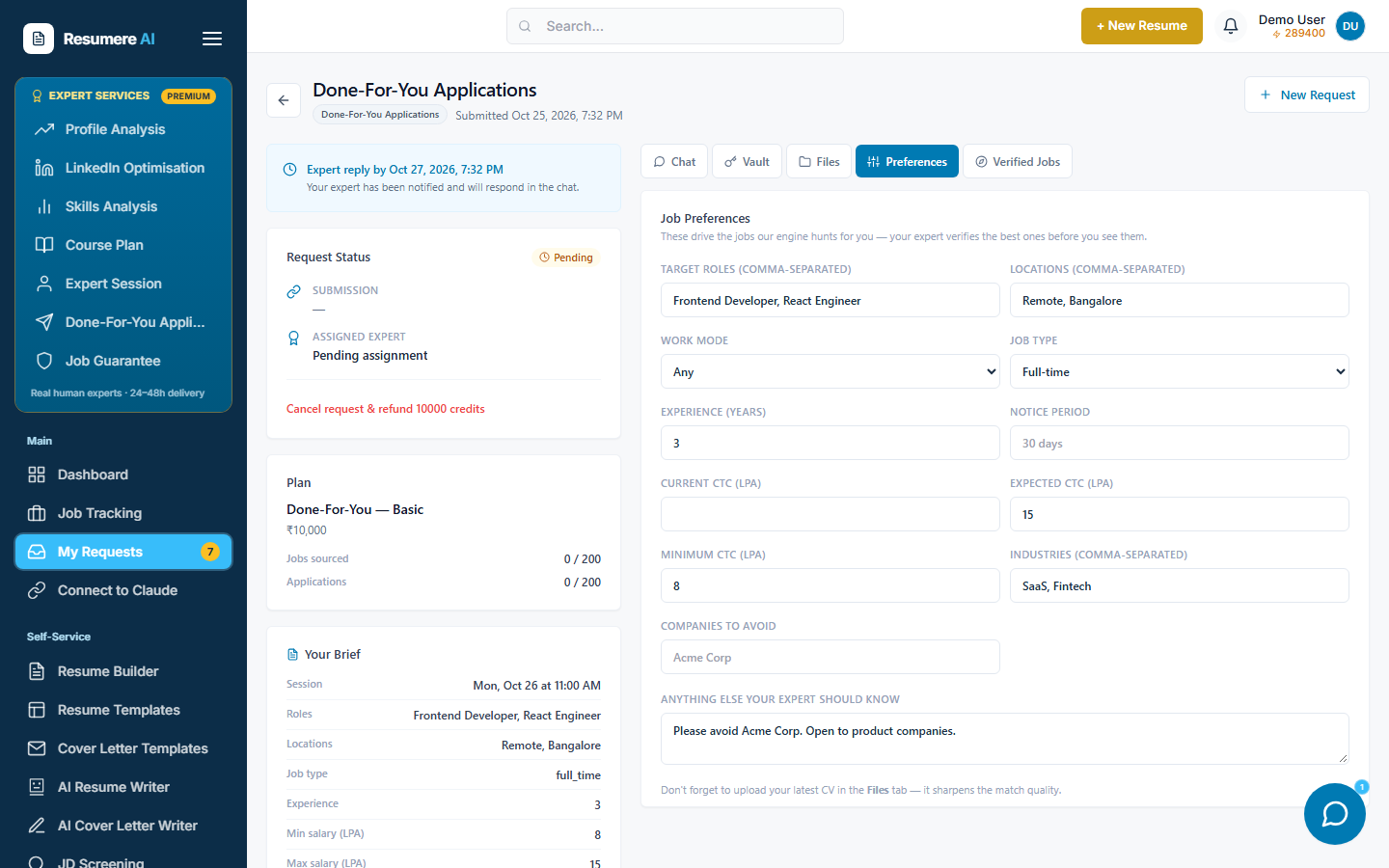Open Connect to Claude
Image resolution: width=1389 pixels, height=868 pixels.
click(x=123, y=590)
